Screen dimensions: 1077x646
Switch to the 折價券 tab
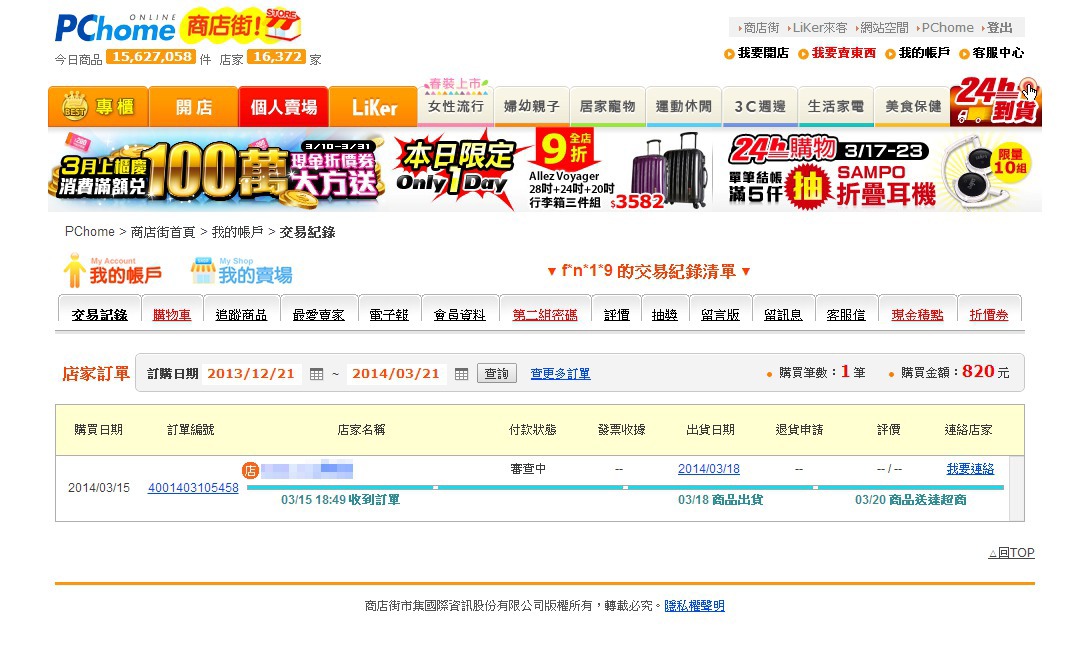(989, 314)
